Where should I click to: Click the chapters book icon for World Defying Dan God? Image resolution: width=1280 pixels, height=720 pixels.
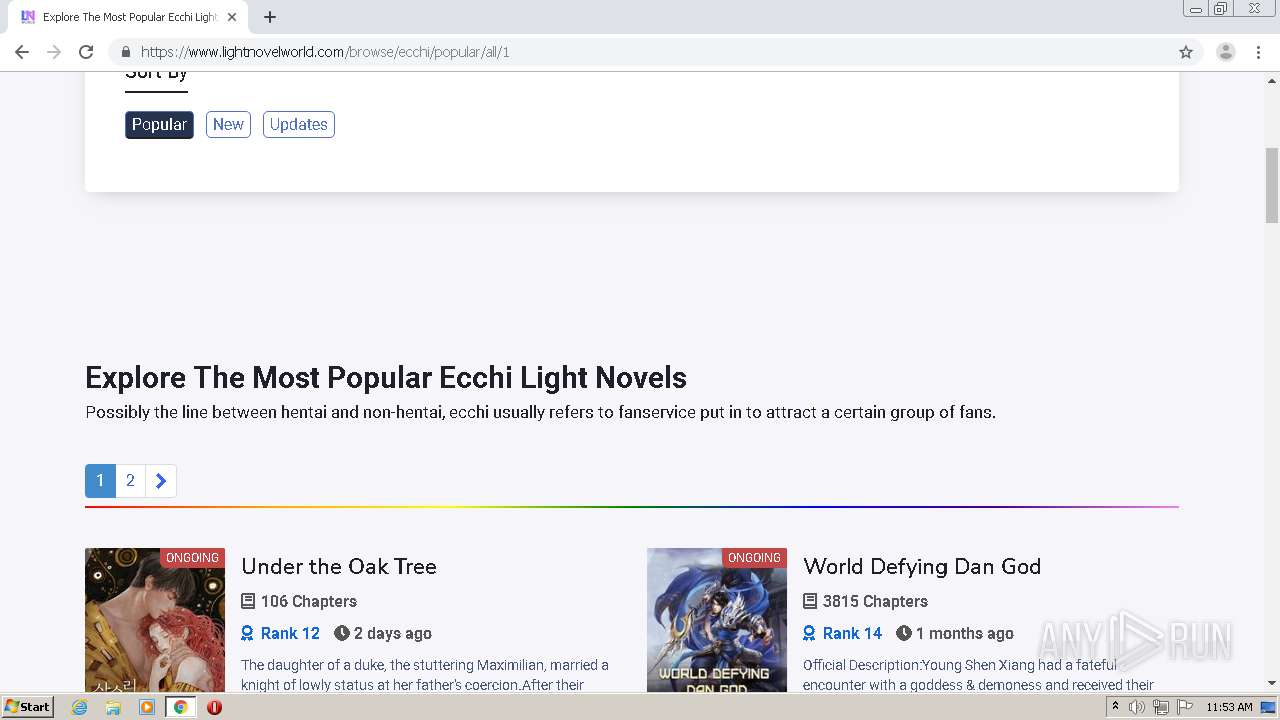(810, 601)
